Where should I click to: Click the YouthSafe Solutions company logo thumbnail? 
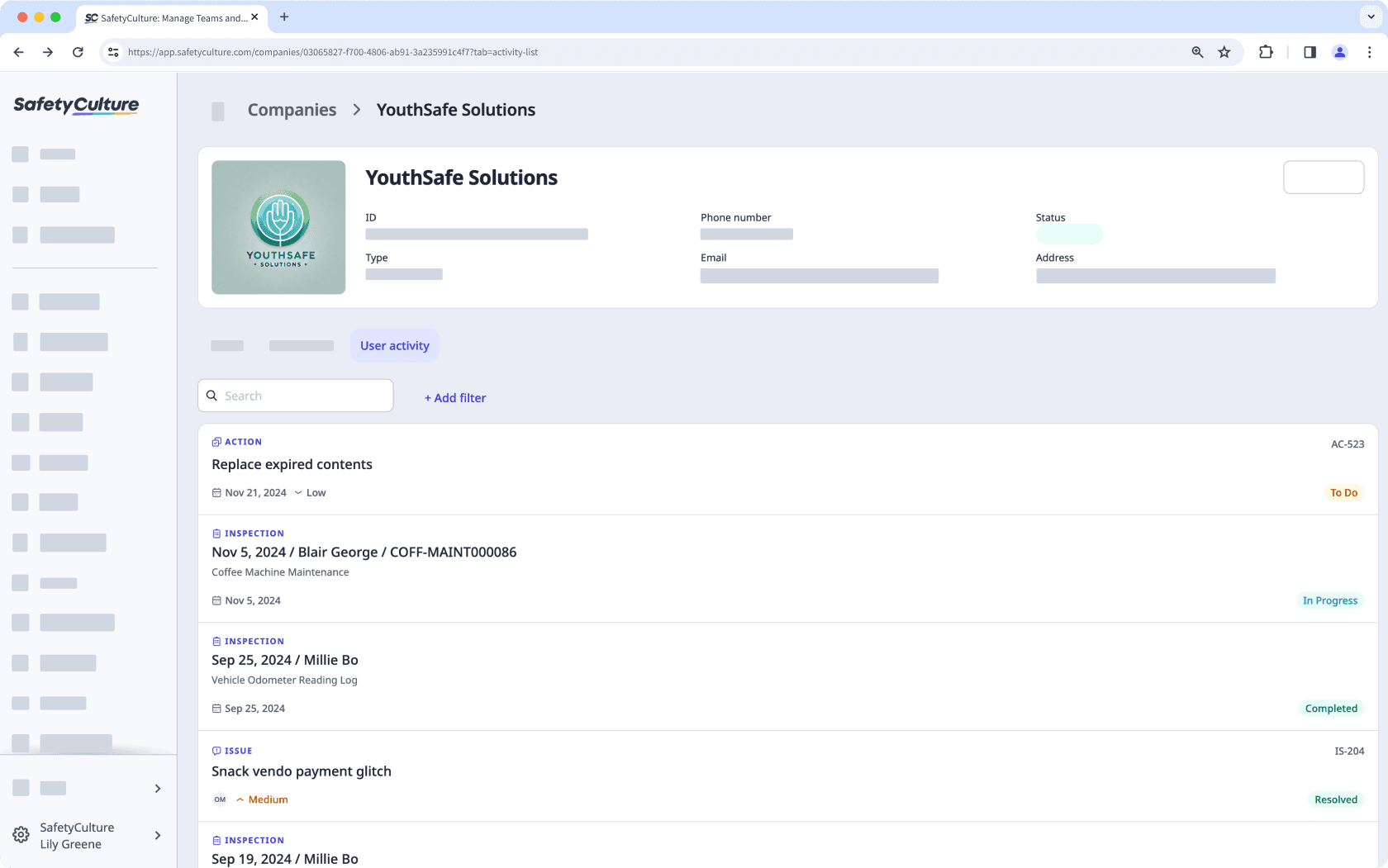tap(278, 227)
